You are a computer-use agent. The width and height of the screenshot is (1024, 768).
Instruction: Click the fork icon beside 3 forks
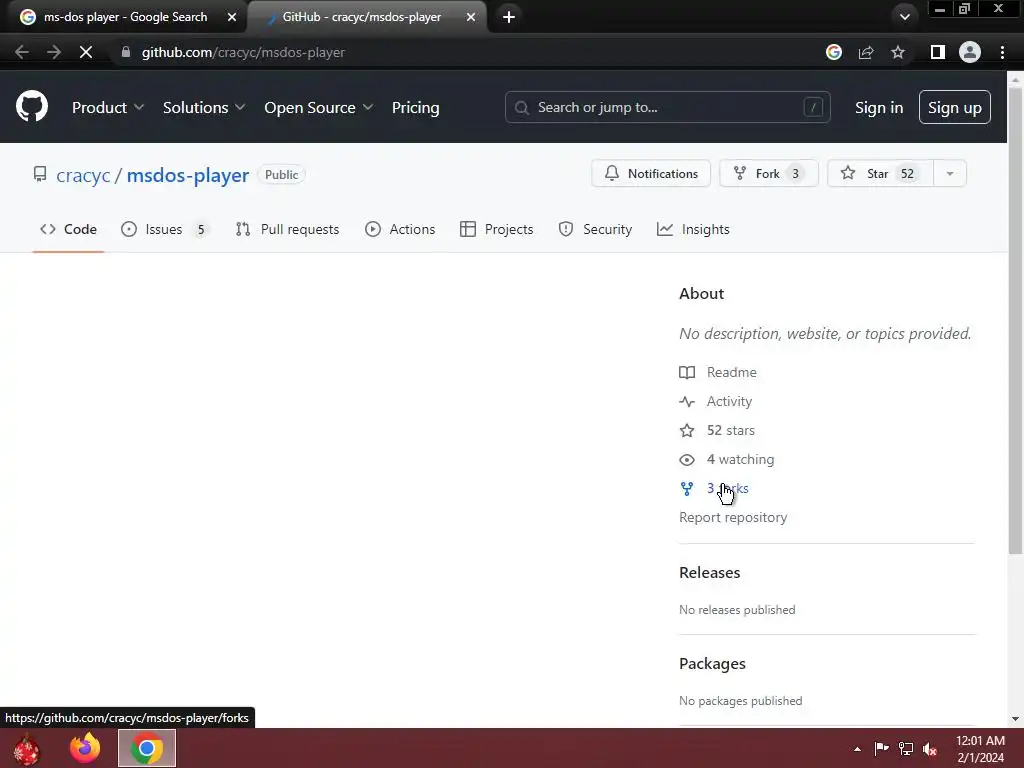click(687, 488)
